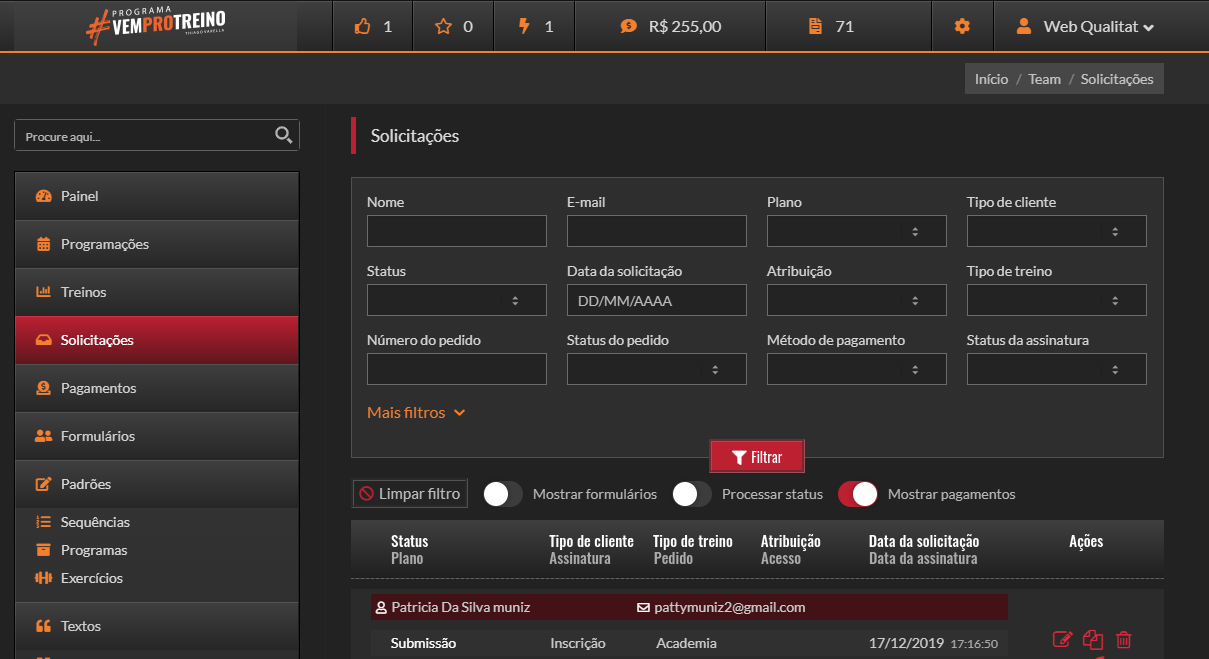
Task: Click the Limpar filtro button
Action: coord(410,493)
